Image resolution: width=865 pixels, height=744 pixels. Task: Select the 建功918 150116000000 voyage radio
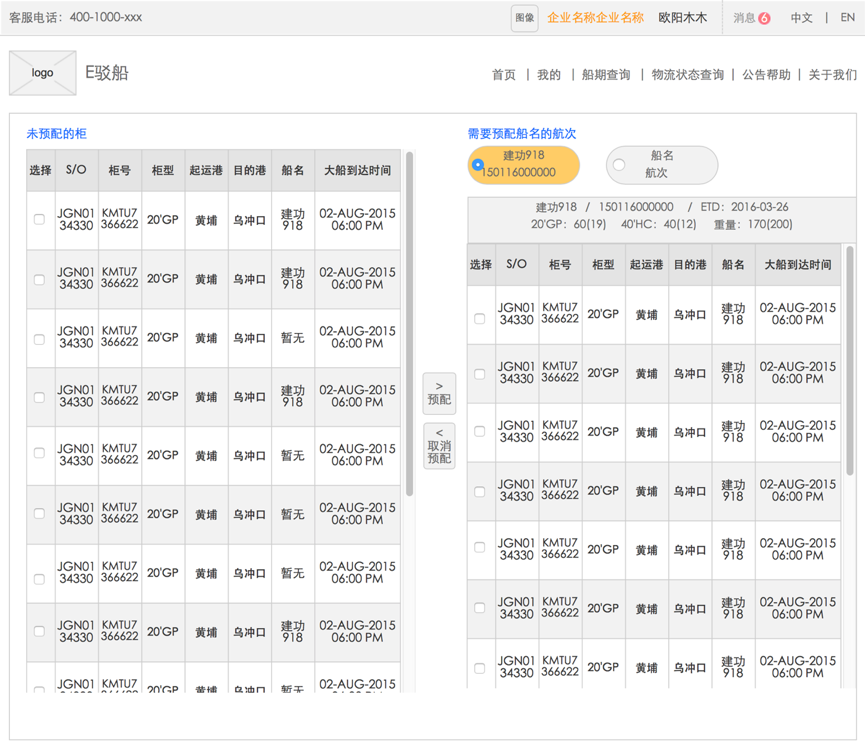pyautogui.click(x=478, y=164)
